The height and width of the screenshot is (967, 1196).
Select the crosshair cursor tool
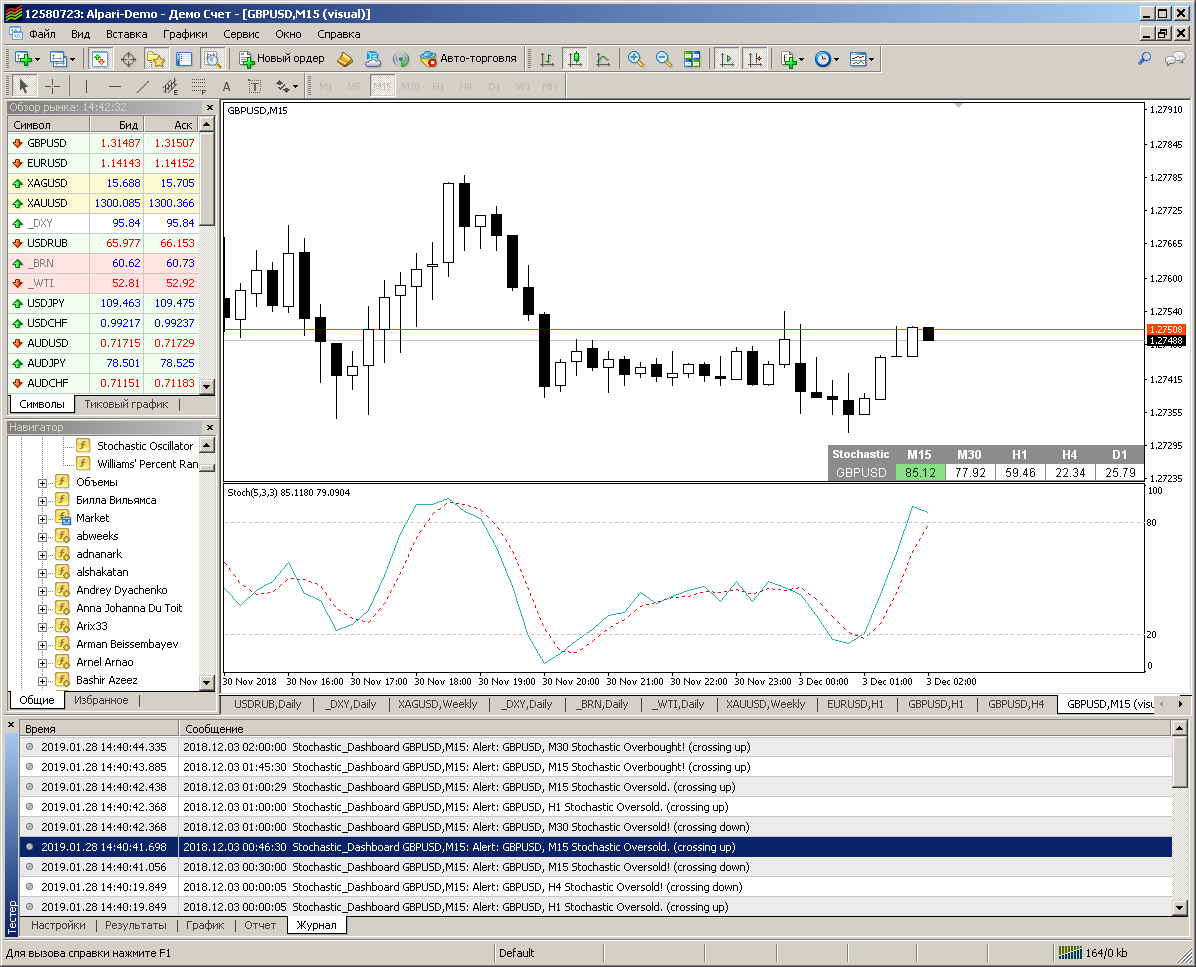click(53, 86)
